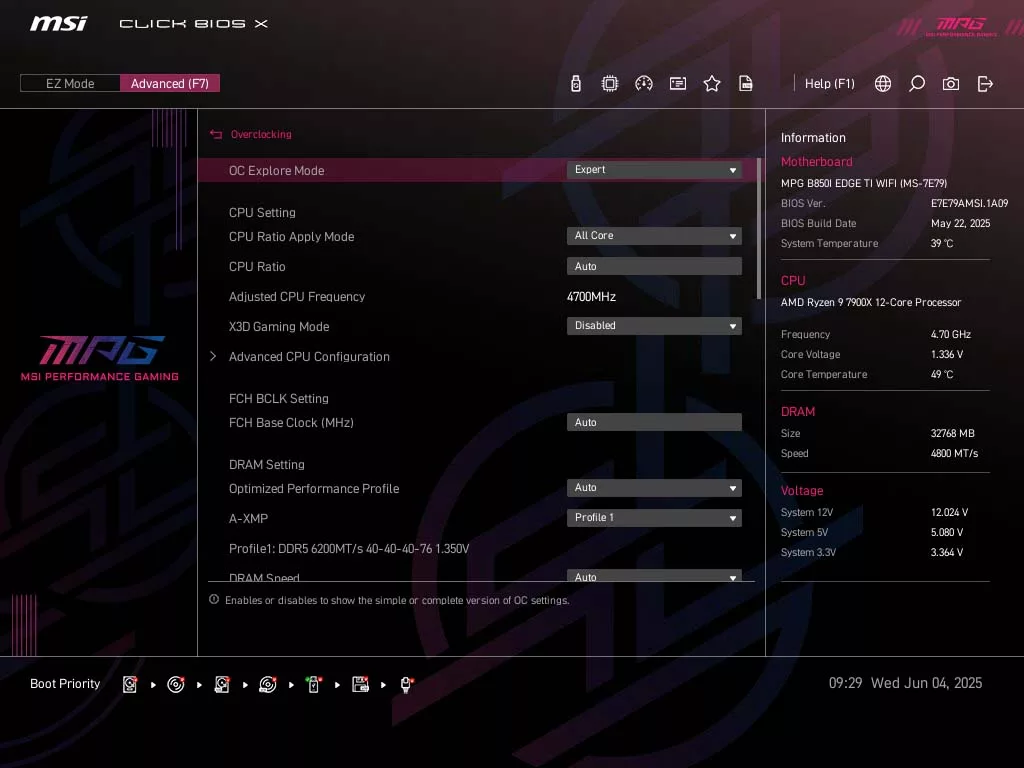Click FCH BCLK Setting header
The height and width of the screenshot is (768, 1024).
279,398
